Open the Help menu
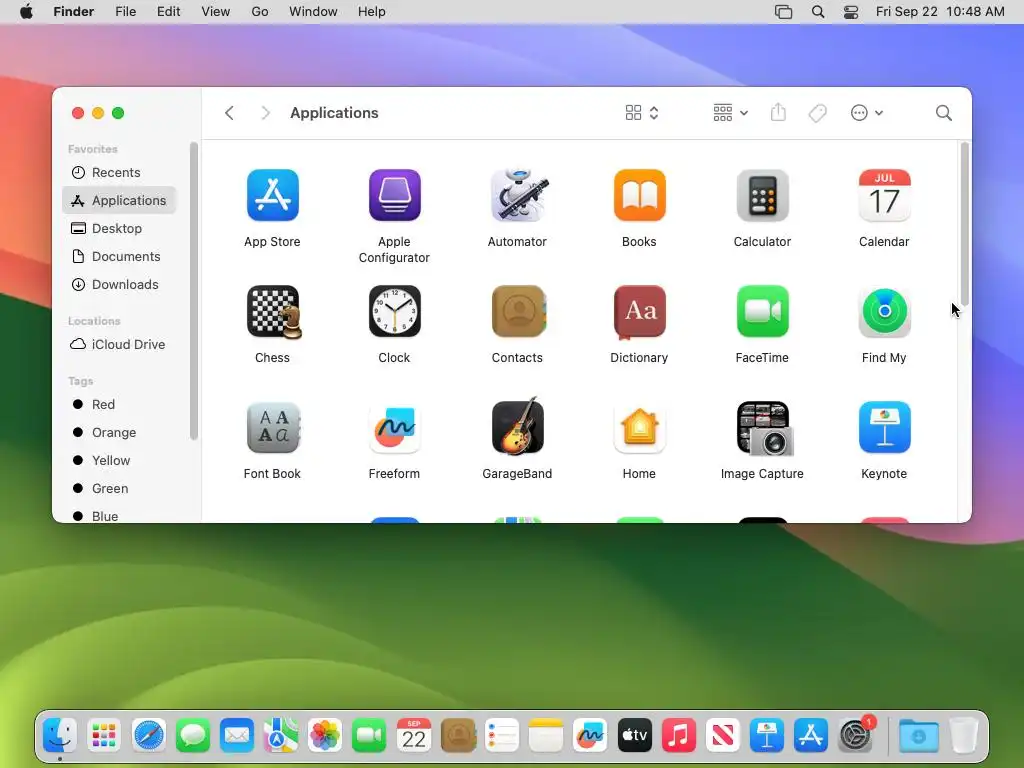The image size is (1024, 768). [372, 12]
